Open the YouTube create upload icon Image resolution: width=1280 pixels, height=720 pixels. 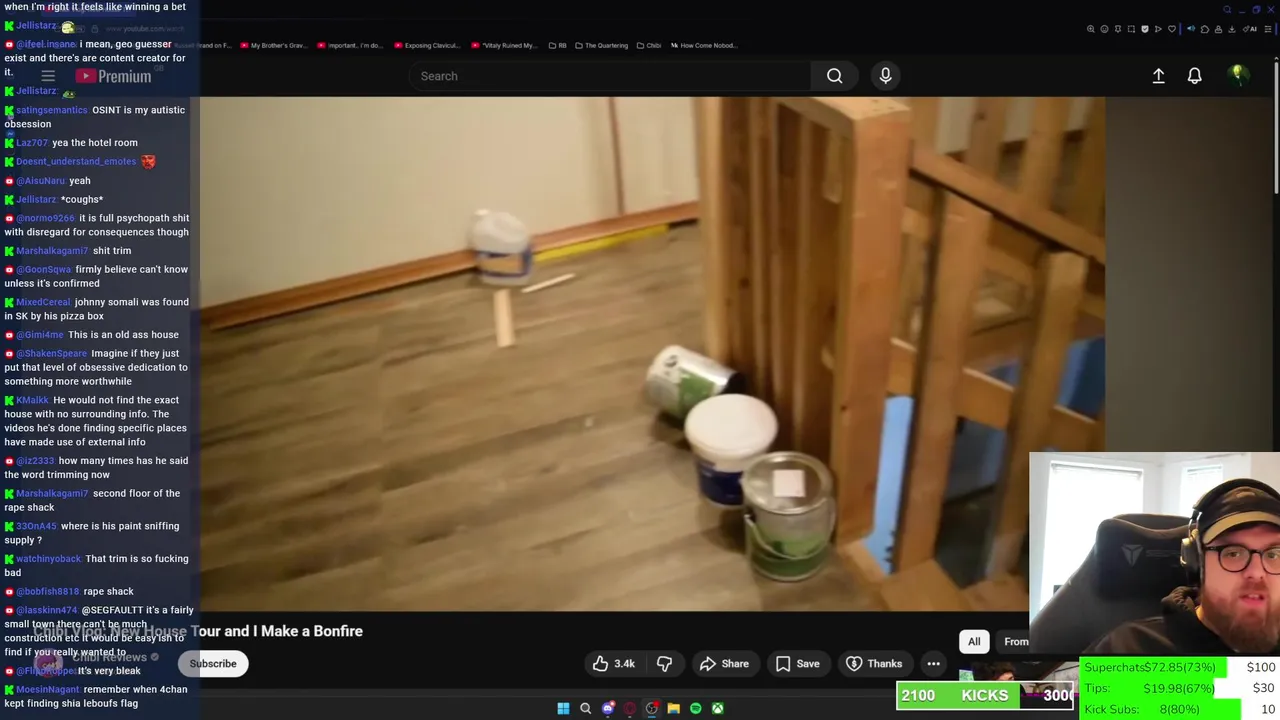point(1158,76)
